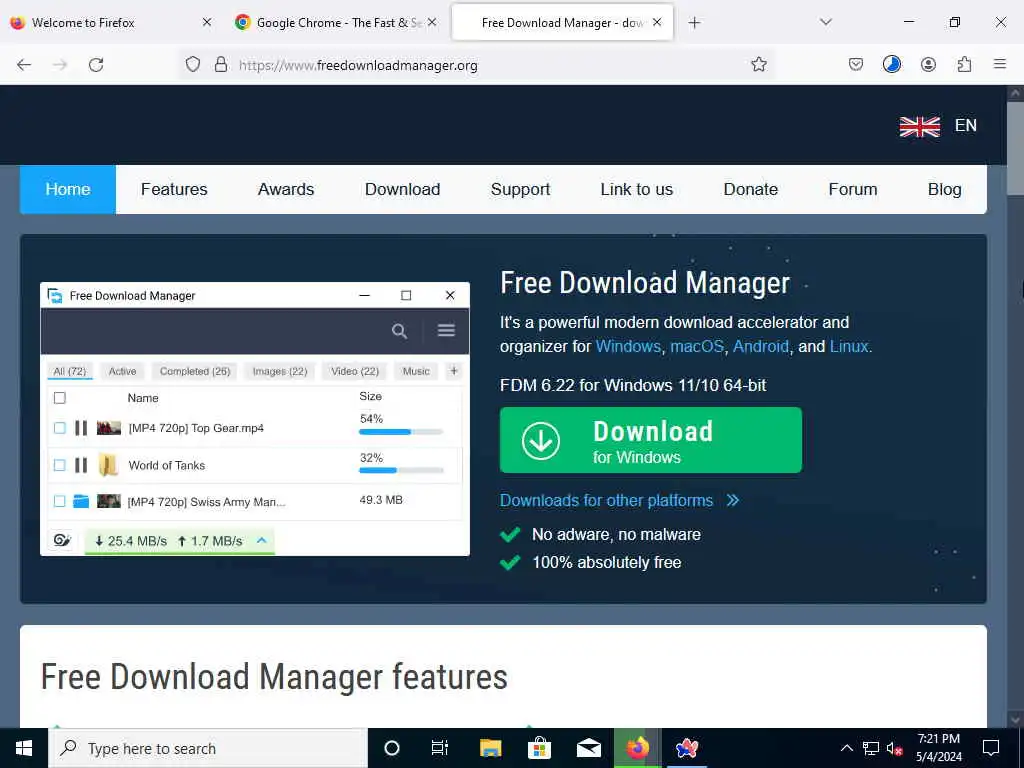Open the tracking protection shield icon
Viewport: 1024px width, 768px height.
[x=193, y=64]
